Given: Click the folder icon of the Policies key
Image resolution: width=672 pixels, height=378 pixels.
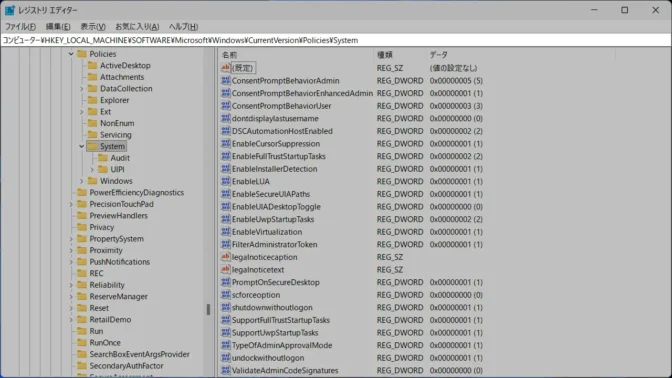Looking at the screenshot, I should click(82, 54).
